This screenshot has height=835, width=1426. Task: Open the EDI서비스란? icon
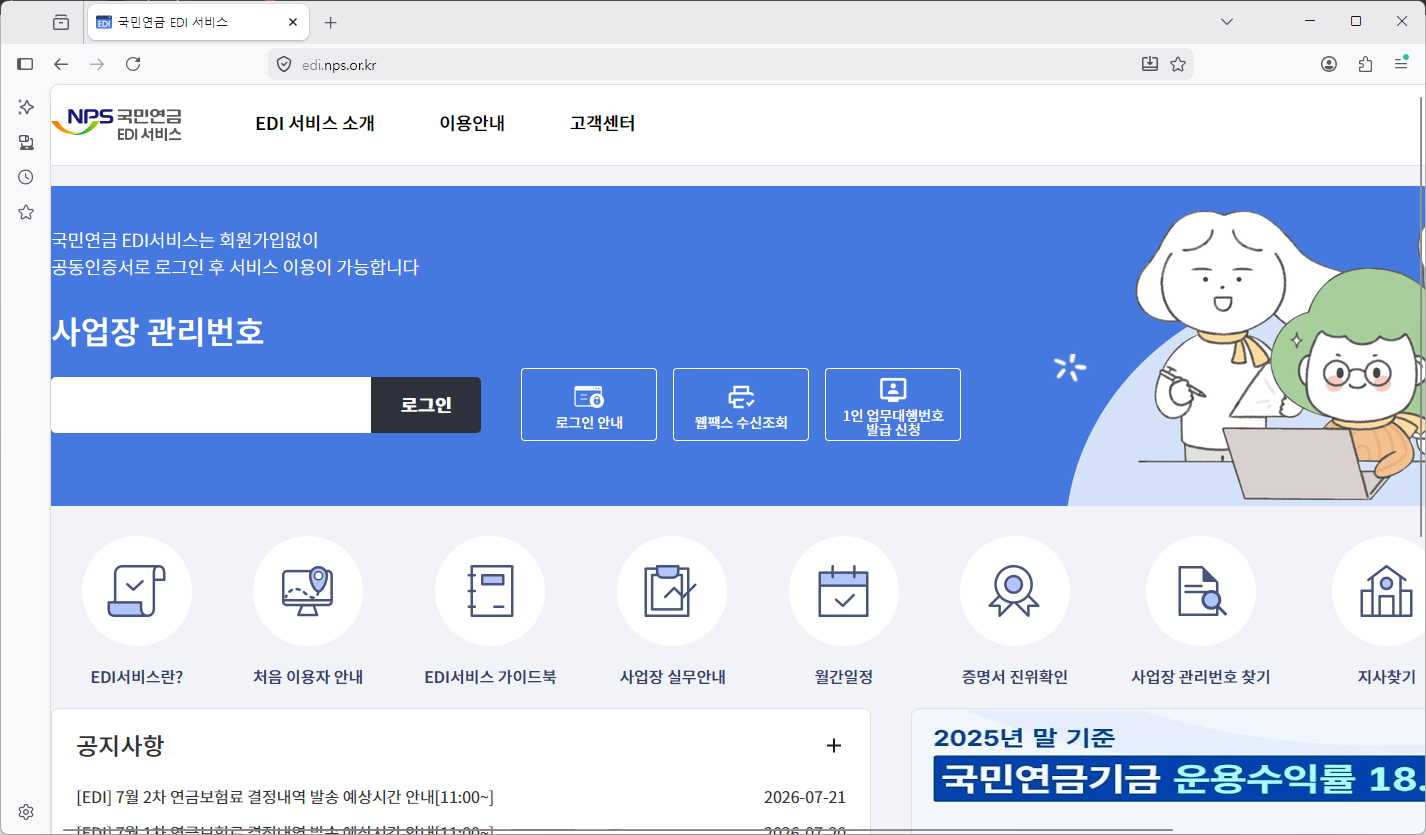(x=136, y=591)
